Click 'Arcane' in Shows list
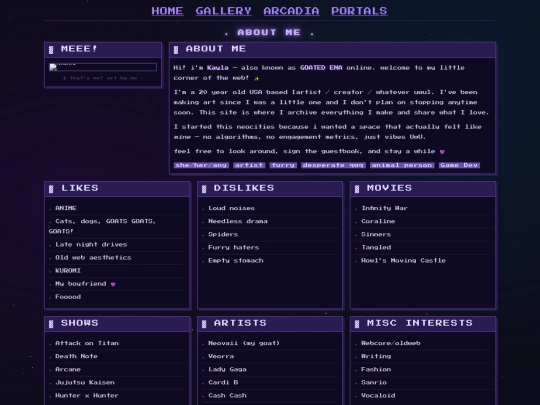 coord(68,369)
